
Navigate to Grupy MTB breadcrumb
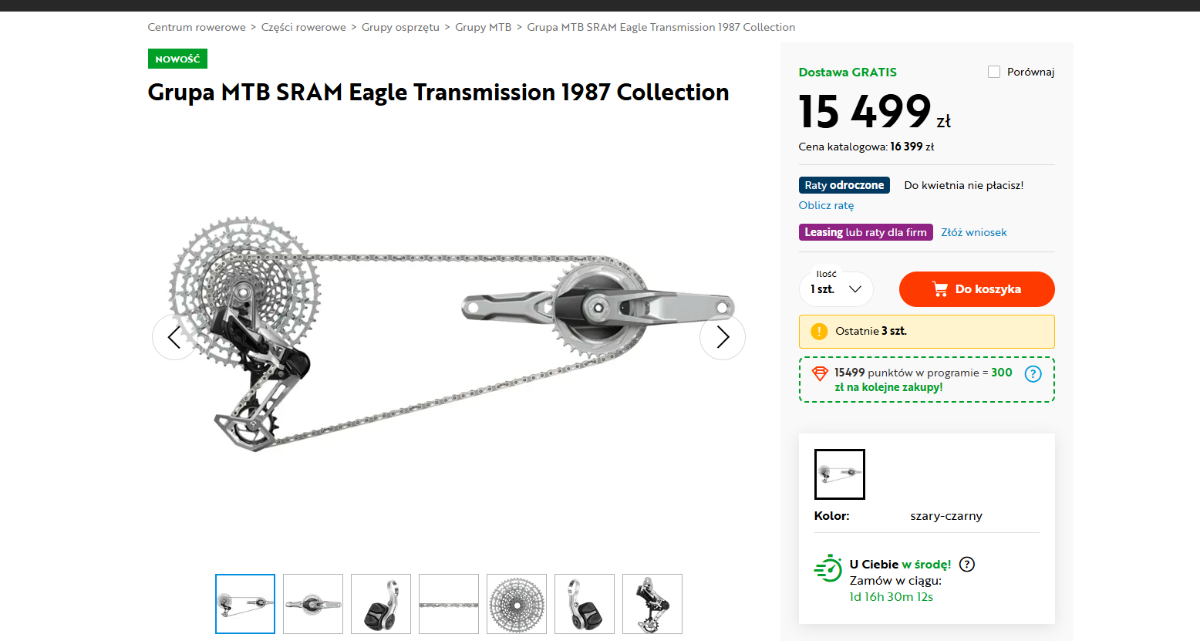click(483, 27)
